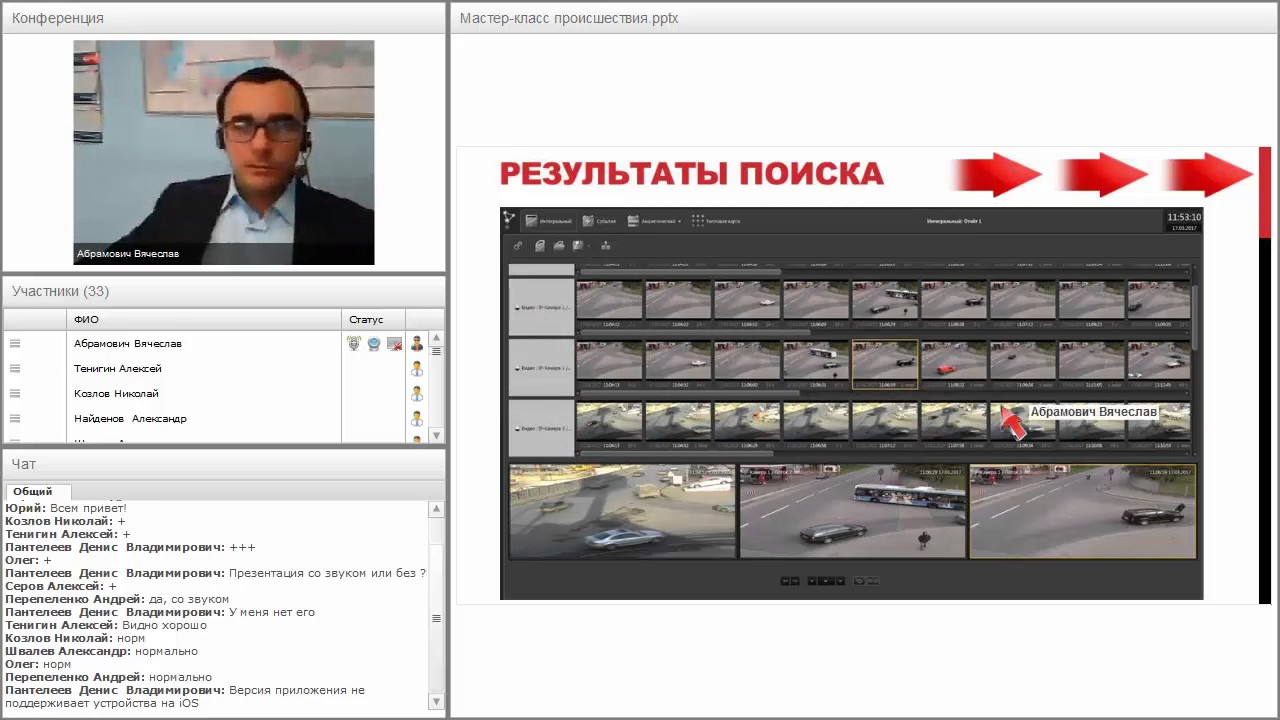The width and height of the screenshot is (1280, 720).
Task: Open the Аналитический dropdown in the slide toolbar
Action: pyautogui.click(x=654, y=220)
